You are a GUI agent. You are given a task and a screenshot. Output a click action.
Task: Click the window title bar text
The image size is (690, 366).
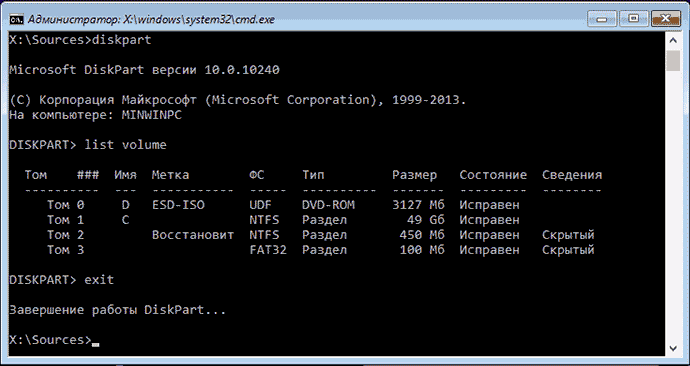coord(151,19)
